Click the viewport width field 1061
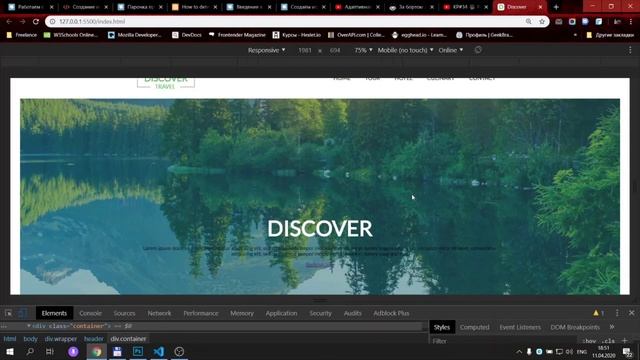This screenshot has height=360, width=640. coord(305,50)
